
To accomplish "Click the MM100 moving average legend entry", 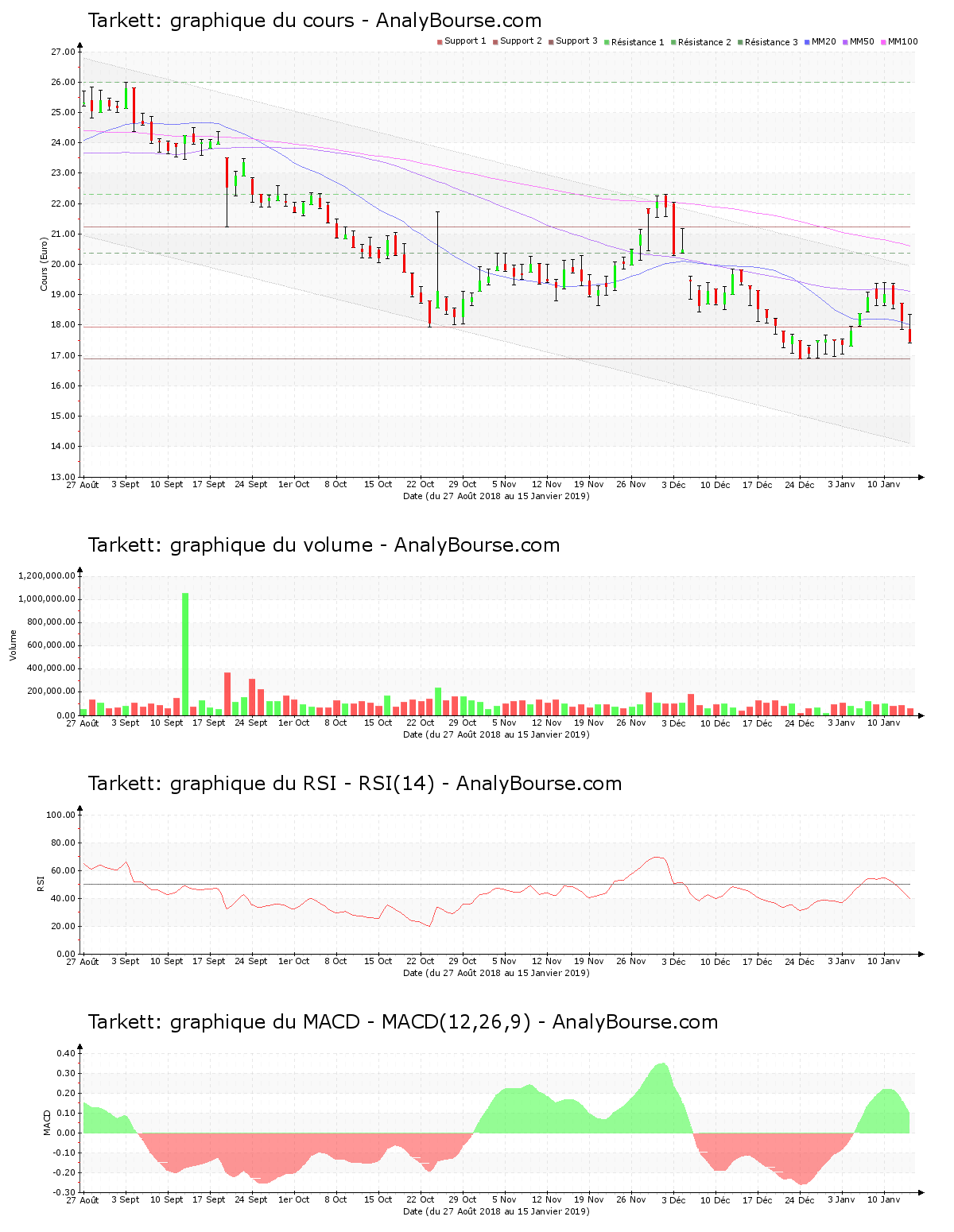I will pyautogui.click(x=899, y=41).
